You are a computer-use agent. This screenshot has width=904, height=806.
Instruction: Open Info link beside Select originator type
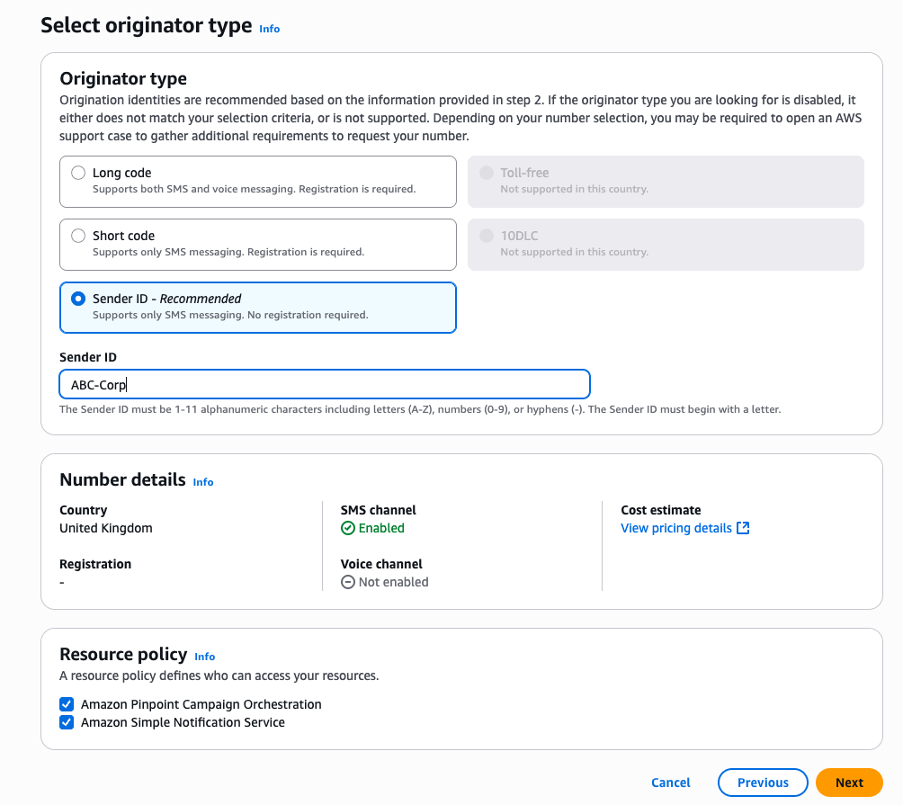[269, 29]
